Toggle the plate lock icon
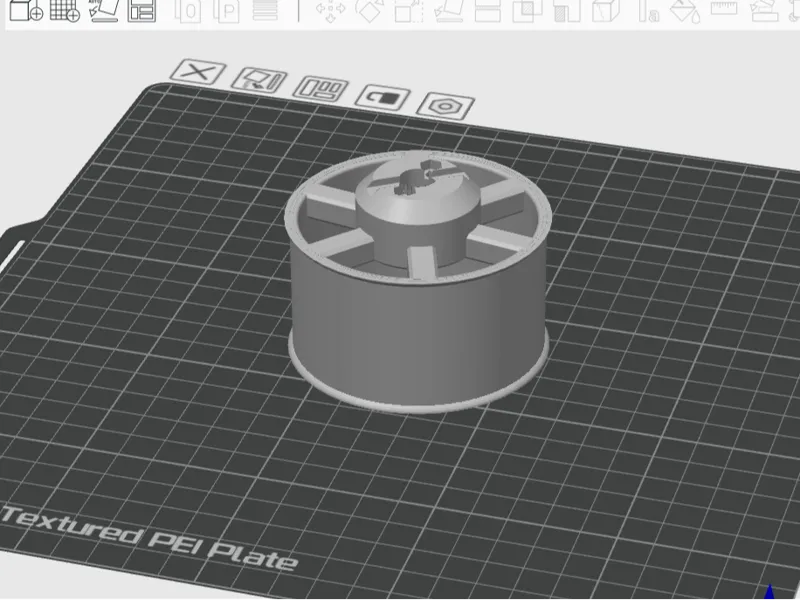This screenshot has height=600, width=800. click(x=383, y=97)
